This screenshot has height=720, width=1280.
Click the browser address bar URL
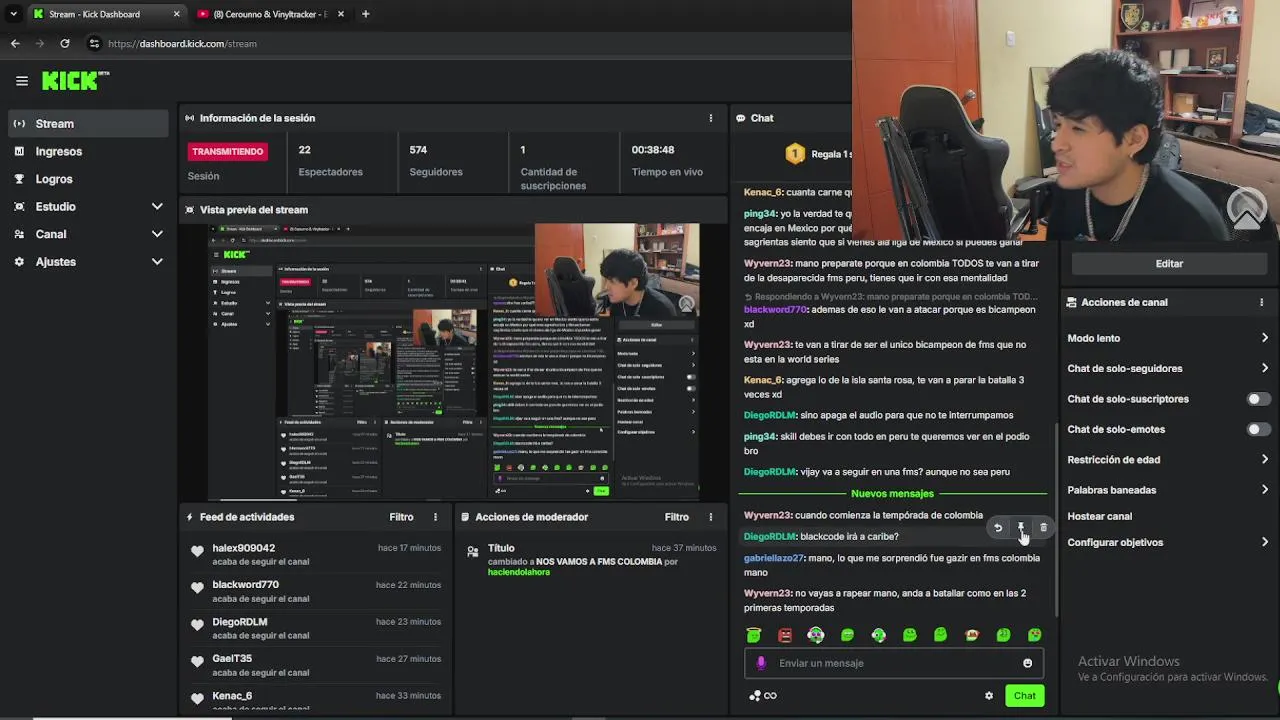point(182,44)
